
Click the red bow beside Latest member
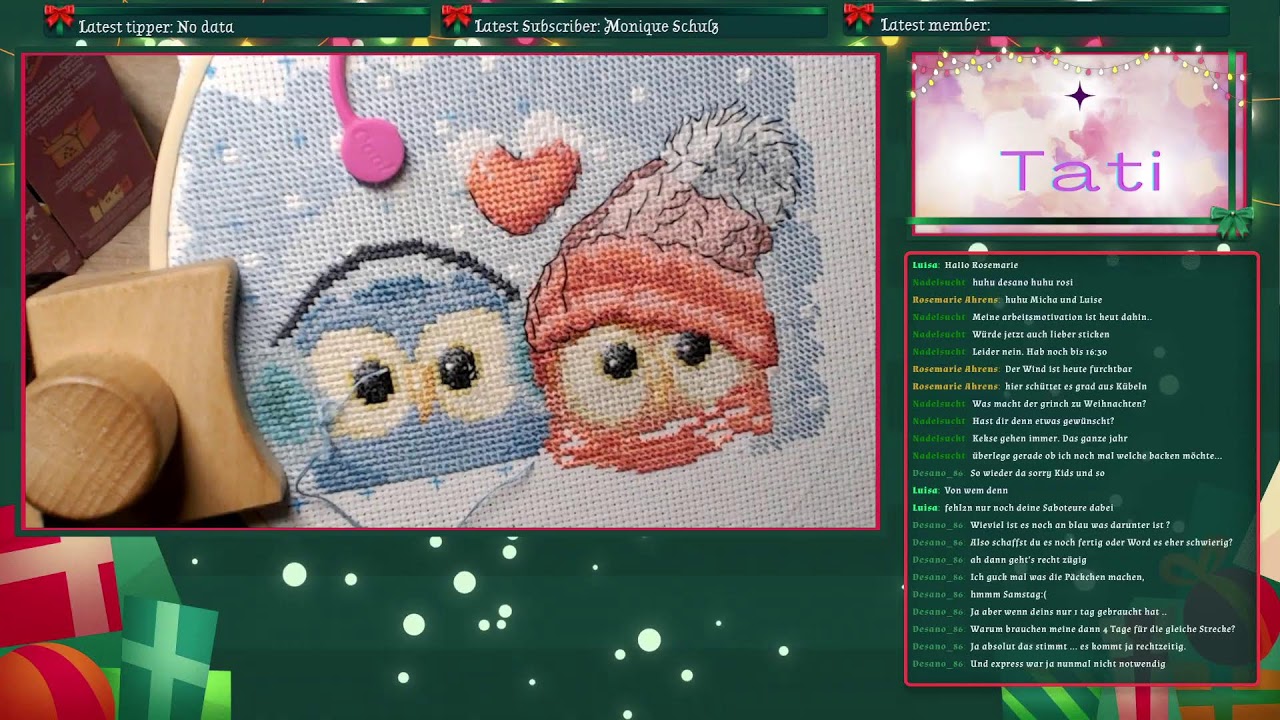[x=858, y=17]
